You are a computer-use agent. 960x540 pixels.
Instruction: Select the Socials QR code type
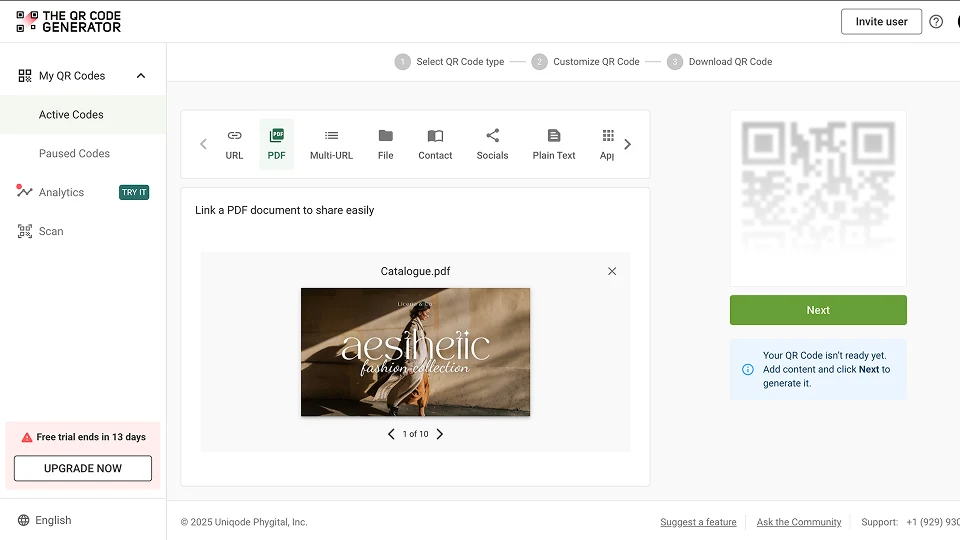[492, 144]
